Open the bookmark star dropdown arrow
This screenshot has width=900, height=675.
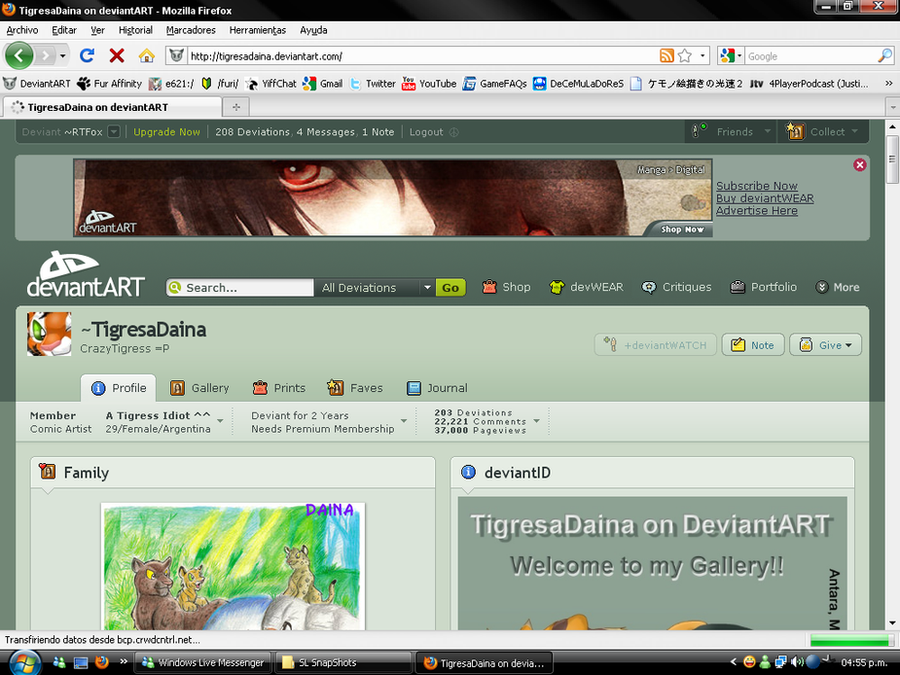(x=702, y=56)
